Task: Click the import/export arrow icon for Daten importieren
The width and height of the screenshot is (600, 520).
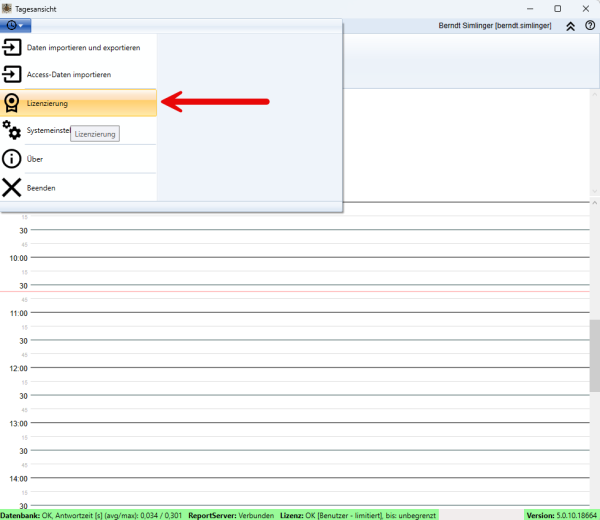Action: click(x=12, y=47)
